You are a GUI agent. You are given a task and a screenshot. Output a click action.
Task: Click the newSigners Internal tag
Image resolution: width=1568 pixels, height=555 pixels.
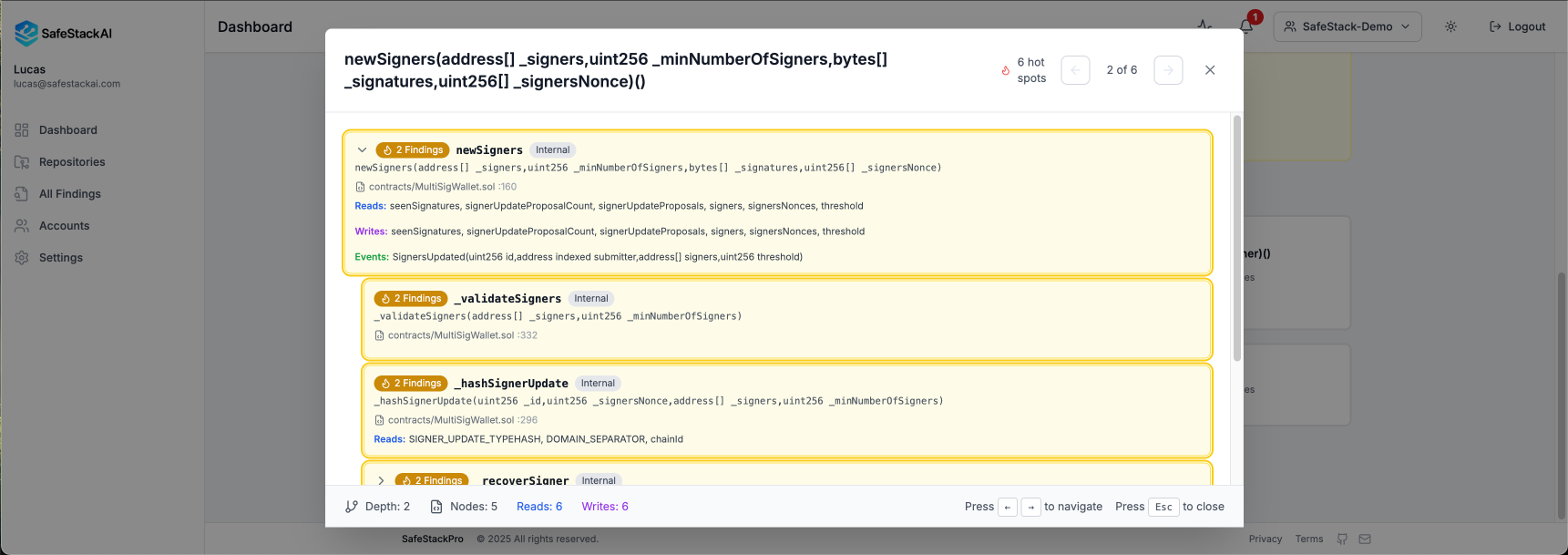coord(553,150)
